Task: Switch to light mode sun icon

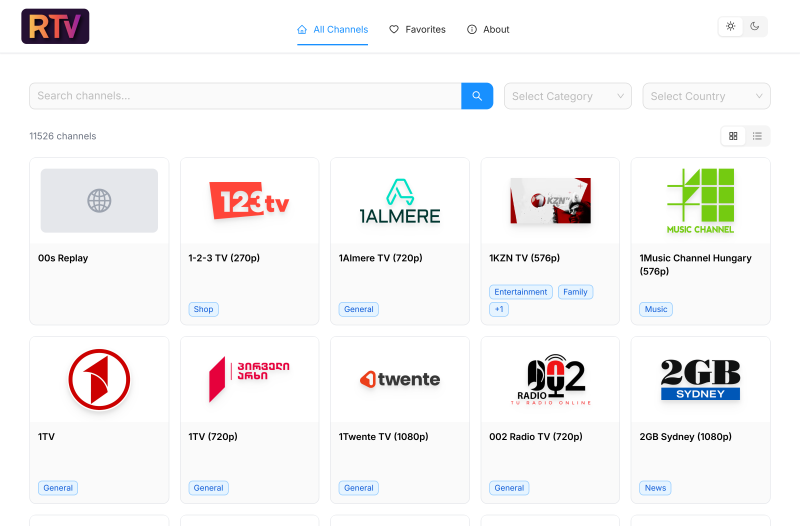Action: tap(731, 27)
